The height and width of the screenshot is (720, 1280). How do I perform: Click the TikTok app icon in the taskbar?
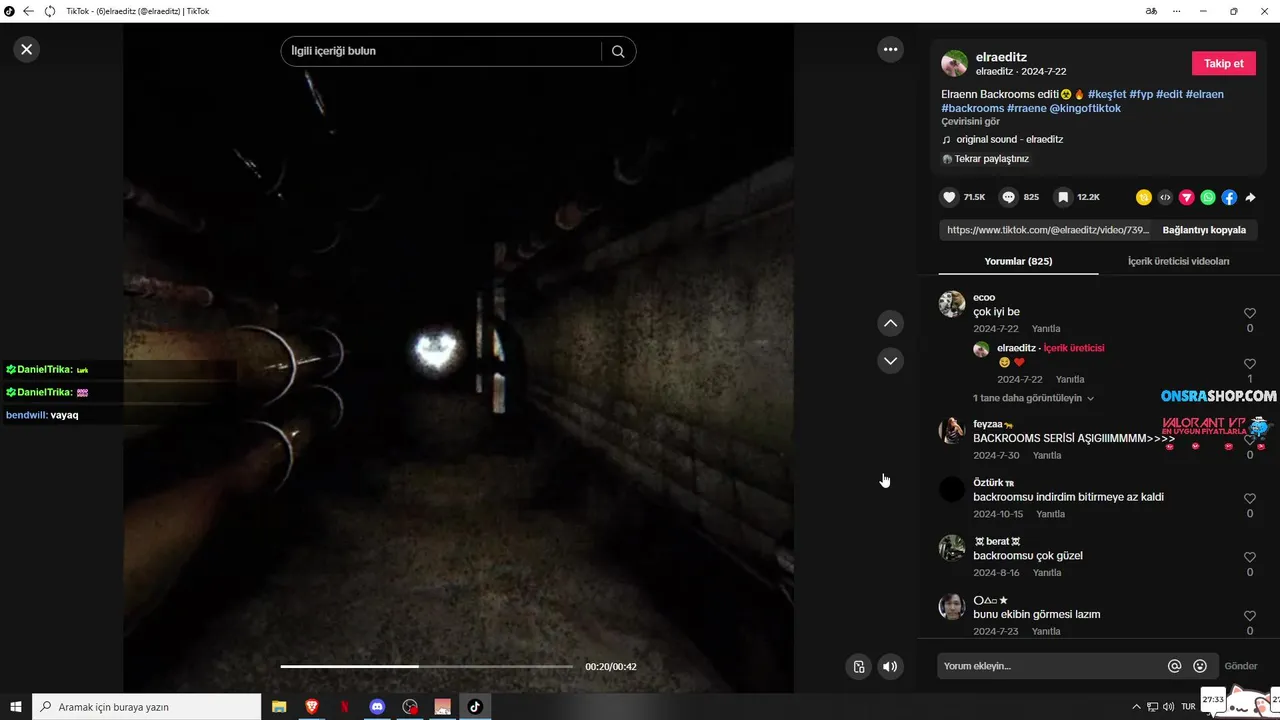click(475, 706)
